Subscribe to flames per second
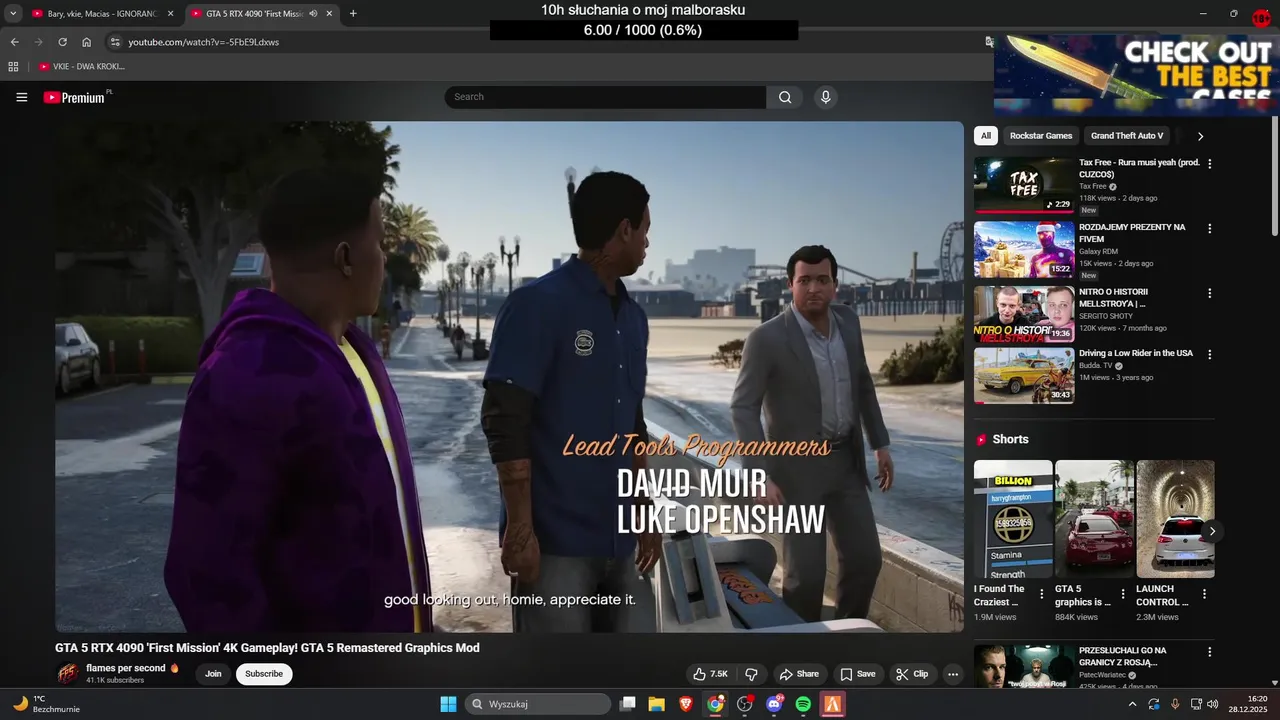1280x720 pixels. pyautogui.click(x=264, y=674)
